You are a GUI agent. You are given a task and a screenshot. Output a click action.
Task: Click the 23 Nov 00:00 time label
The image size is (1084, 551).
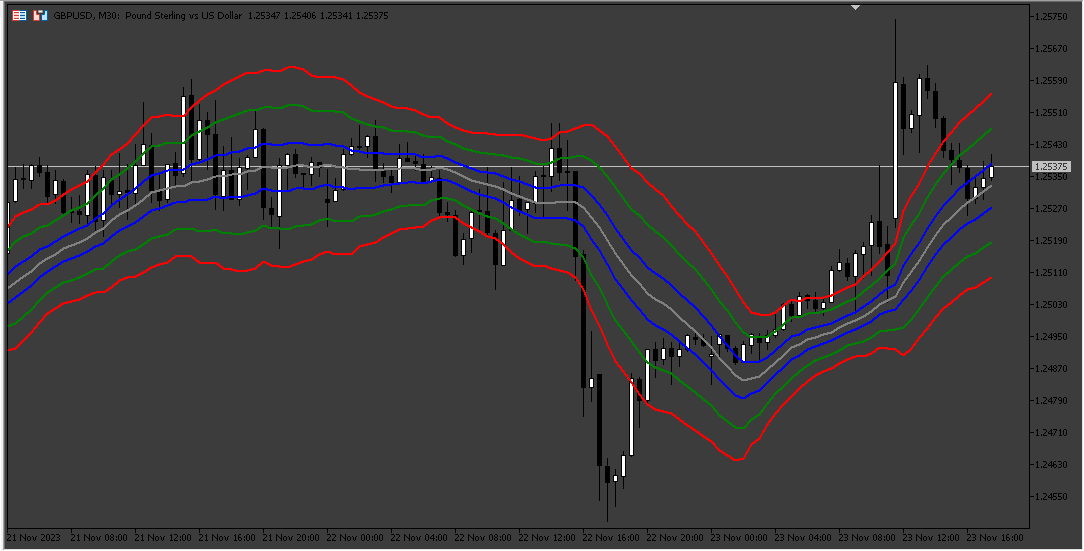point(738,538)
